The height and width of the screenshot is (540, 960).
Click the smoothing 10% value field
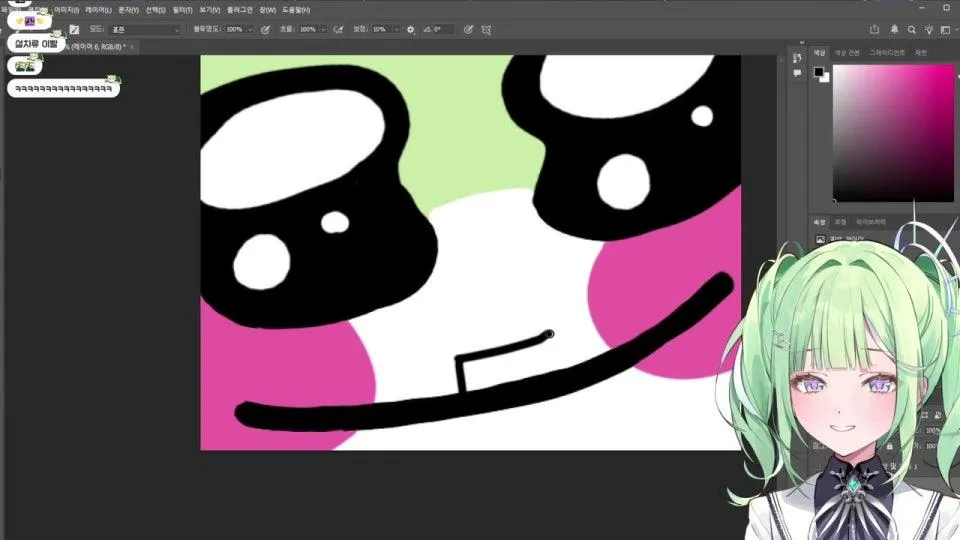pyautogui.click(x=381, y=29)
